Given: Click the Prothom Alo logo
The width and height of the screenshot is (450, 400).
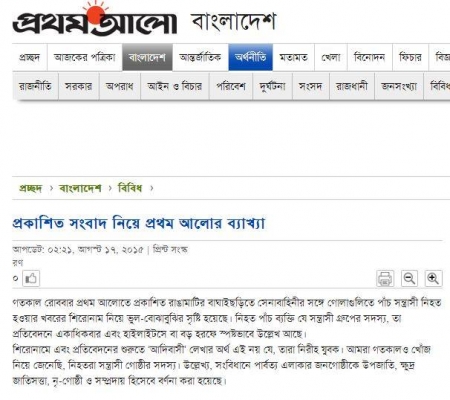Looking at the screenshot, I should [x=95, y=19].
